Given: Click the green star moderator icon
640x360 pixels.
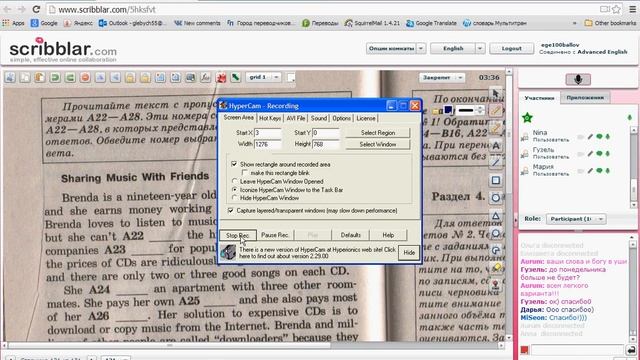Looking at the screenshot, I should click(x=527, y=118).
